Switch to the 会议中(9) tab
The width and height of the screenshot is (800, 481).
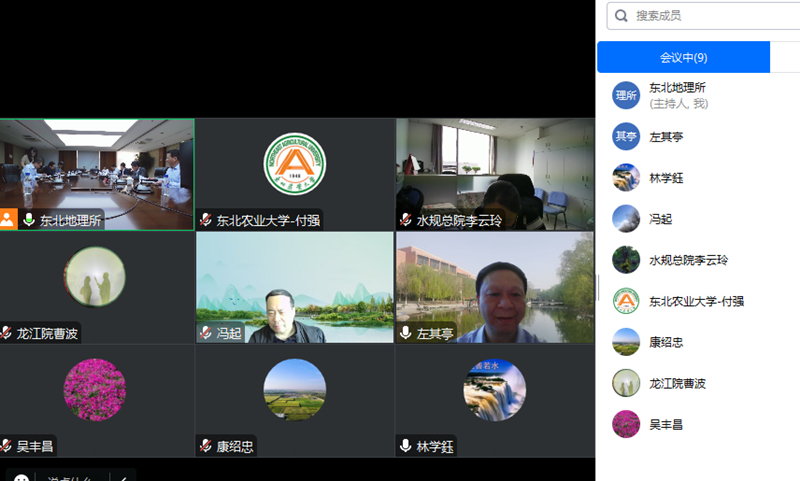(684, 57)
